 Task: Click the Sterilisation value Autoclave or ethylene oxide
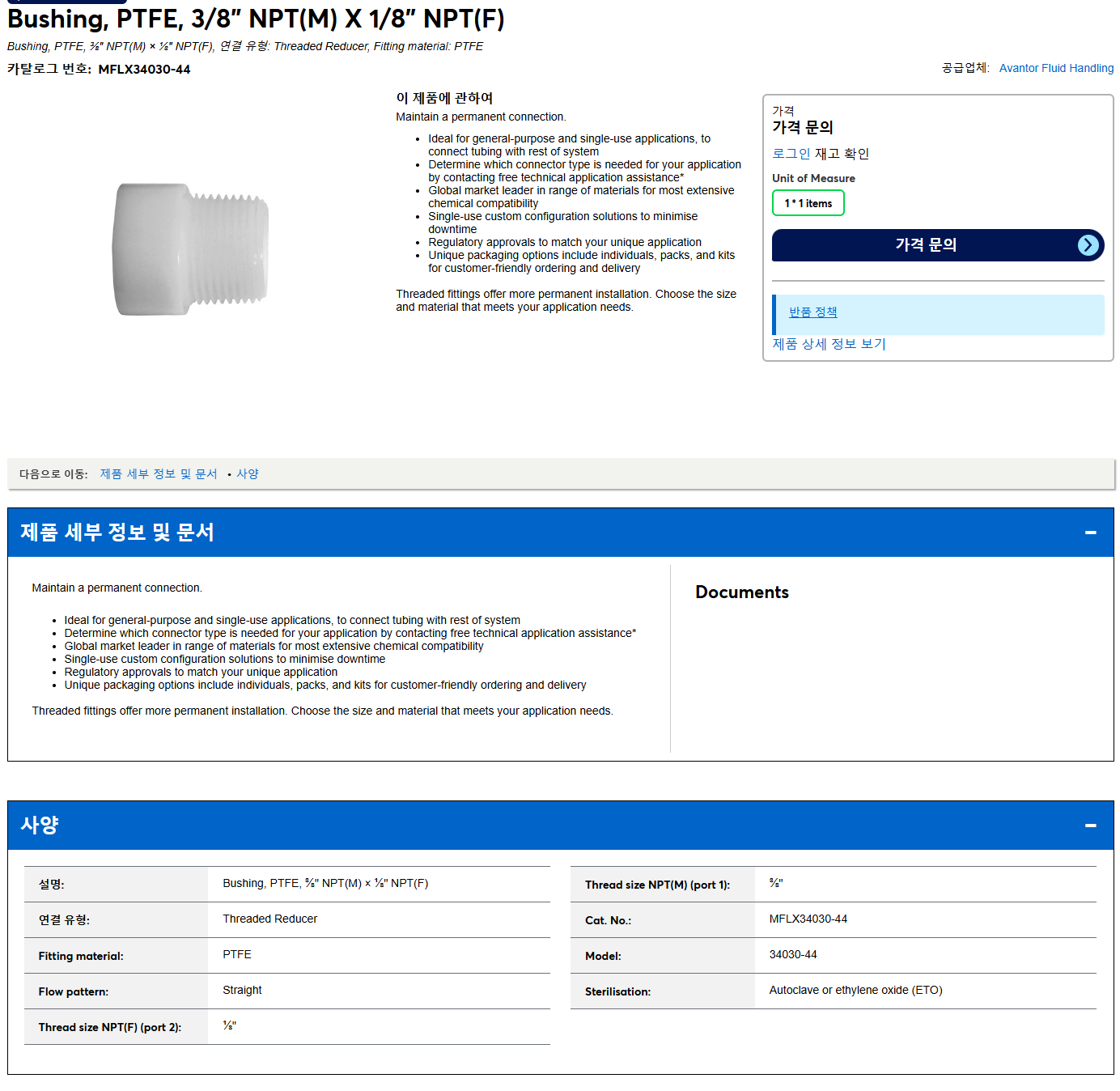pyautogui.click(x=855, y=991)
